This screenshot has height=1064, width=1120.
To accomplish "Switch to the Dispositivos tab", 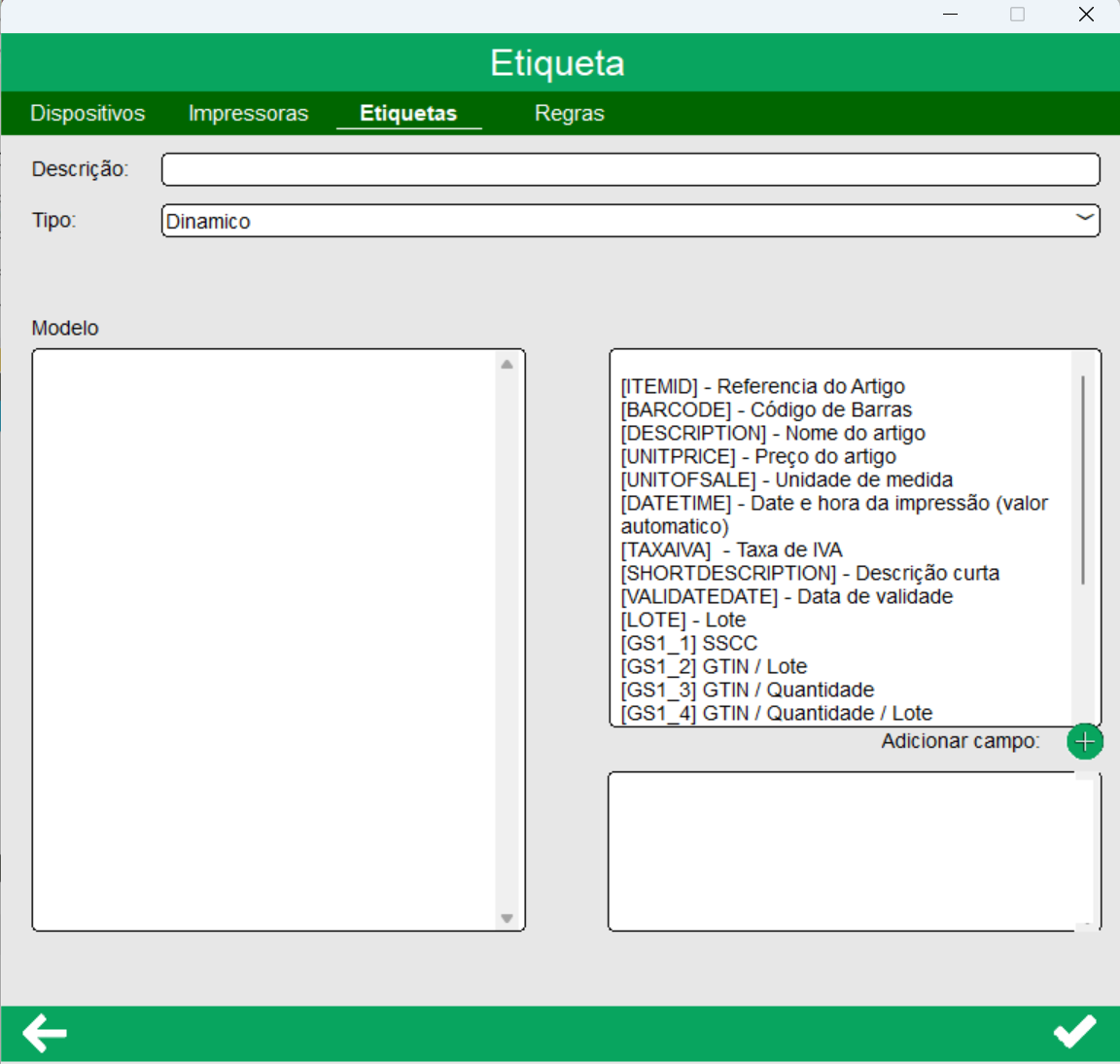I will click(x=87, y=114).
